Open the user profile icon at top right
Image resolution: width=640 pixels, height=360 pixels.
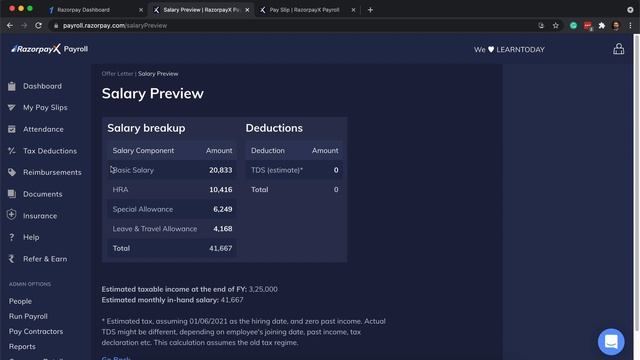click(x=618, y=49)
